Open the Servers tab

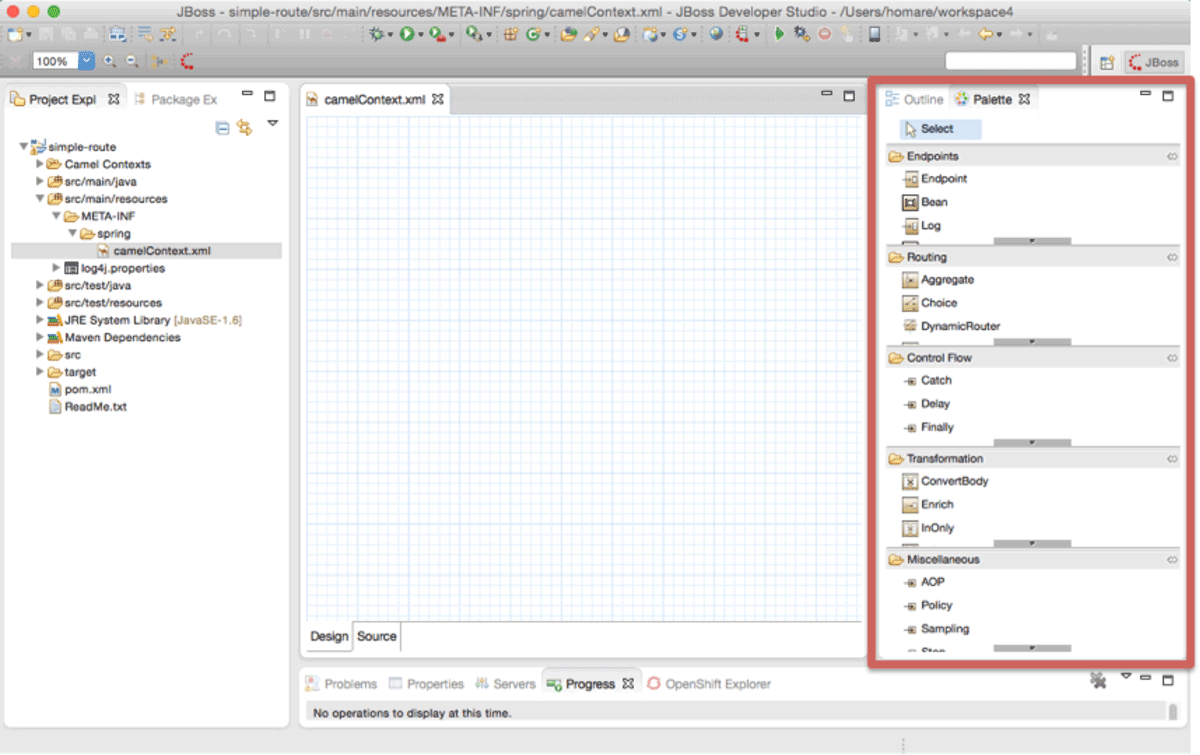[506, 684]
